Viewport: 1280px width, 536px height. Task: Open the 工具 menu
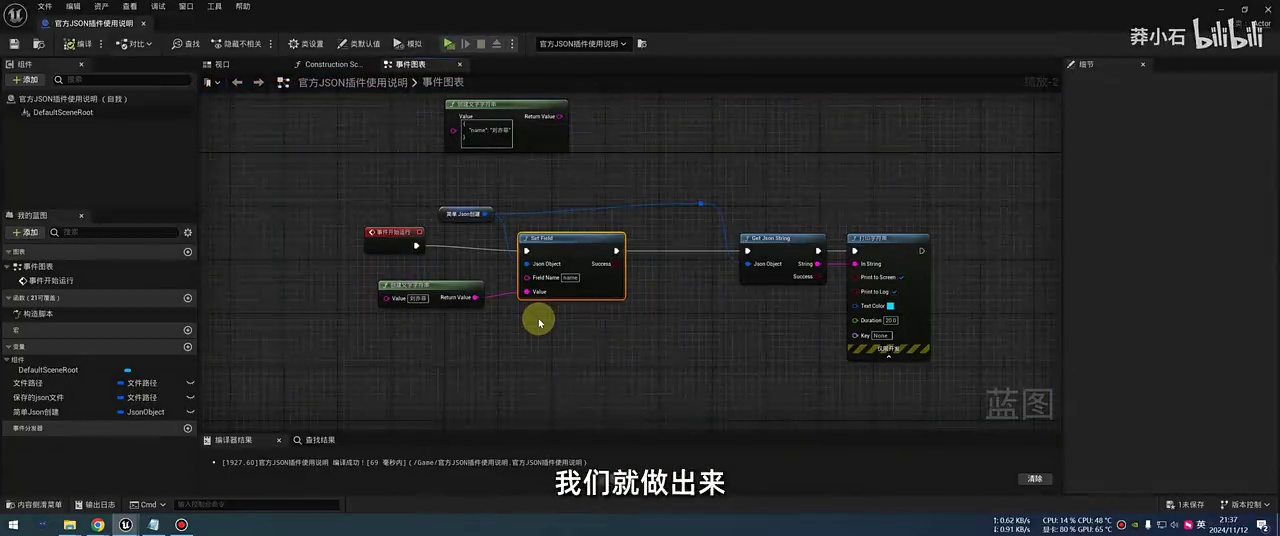pos(214,6)
